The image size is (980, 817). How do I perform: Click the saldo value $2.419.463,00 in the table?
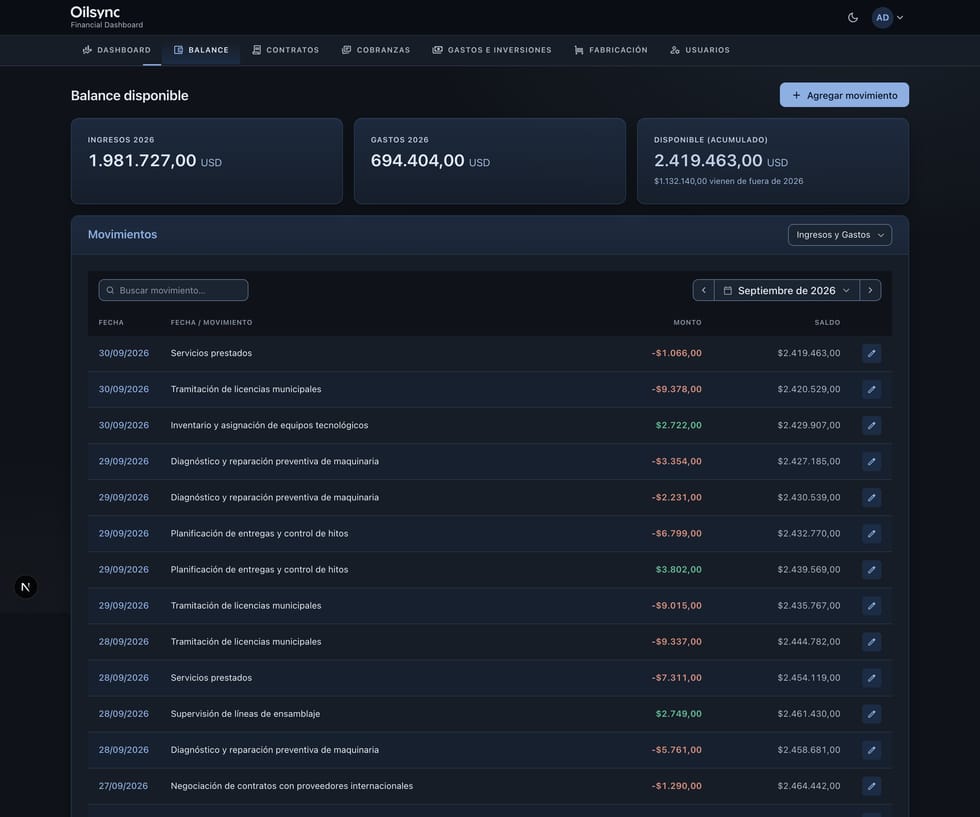pos(809,353)
